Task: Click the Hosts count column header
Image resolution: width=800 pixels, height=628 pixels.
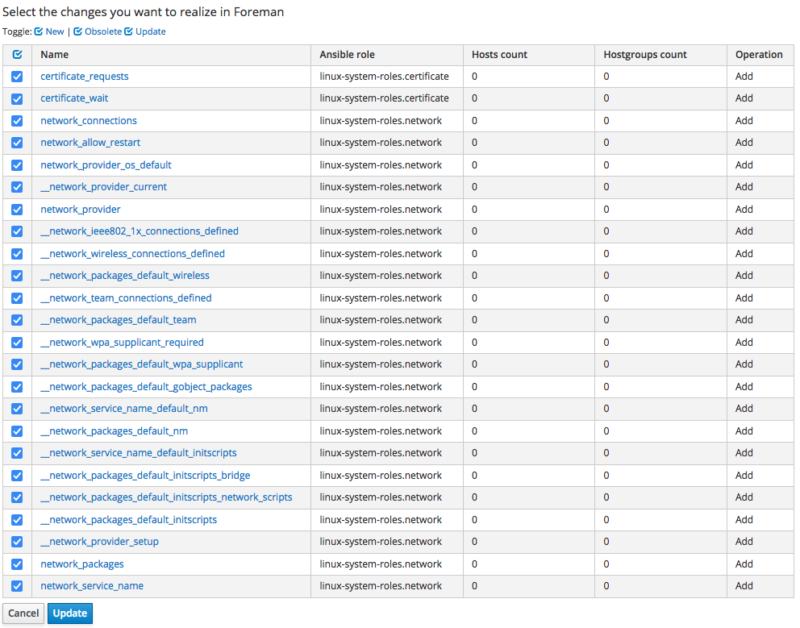Action: click(501, 54)
